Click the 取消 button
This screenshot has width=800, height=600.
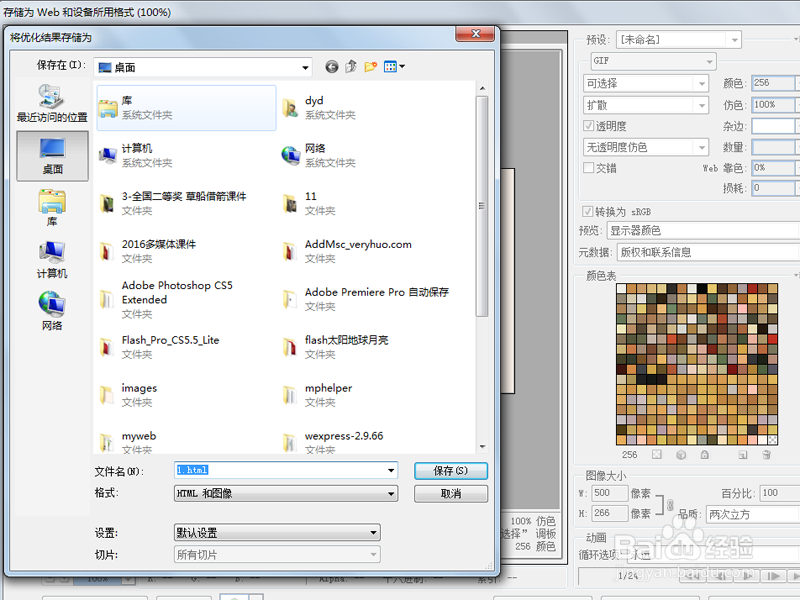(449, 493)
